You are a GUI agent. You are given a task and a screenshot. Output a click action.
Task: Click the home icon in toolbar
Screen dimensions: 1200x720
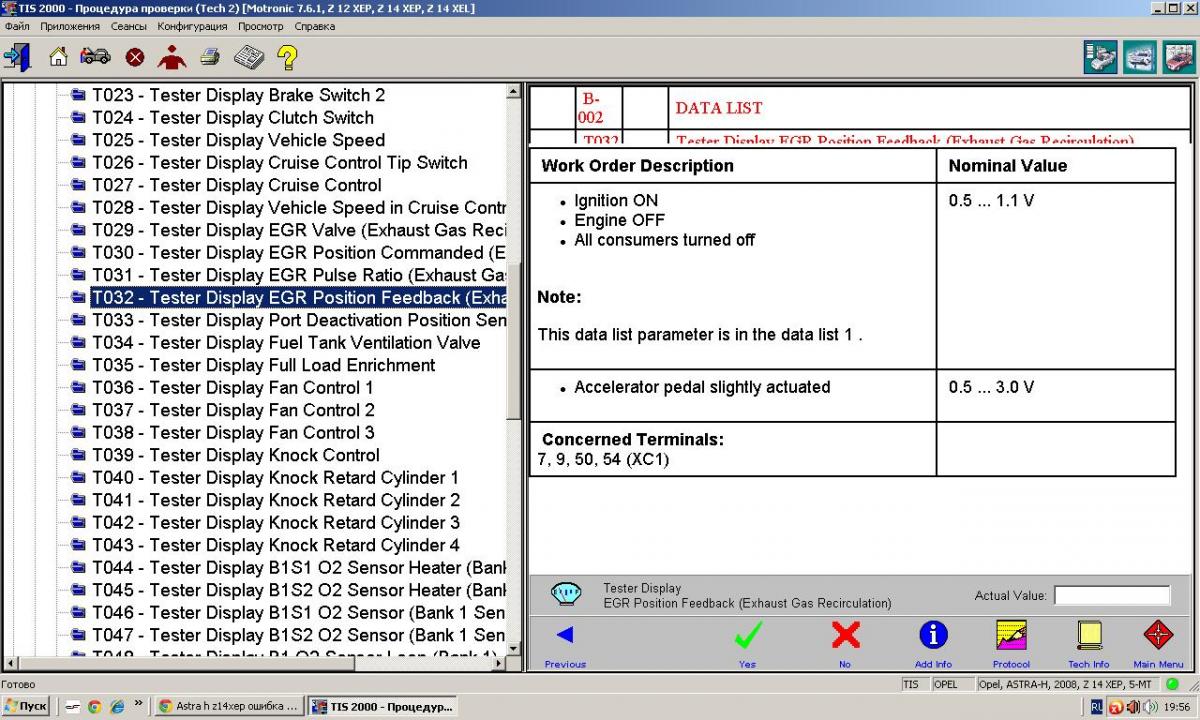coord(58,57)
